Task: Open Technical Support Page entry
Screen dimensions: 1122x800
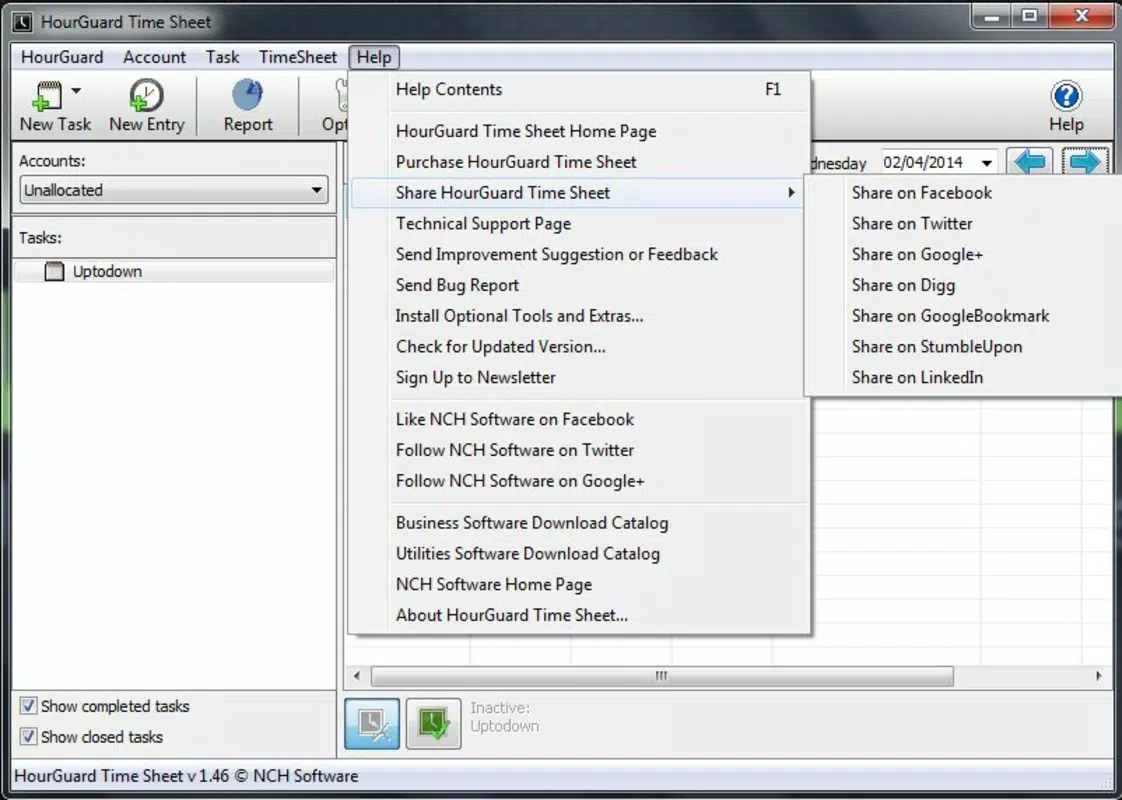Action: (x=580, y=223)
